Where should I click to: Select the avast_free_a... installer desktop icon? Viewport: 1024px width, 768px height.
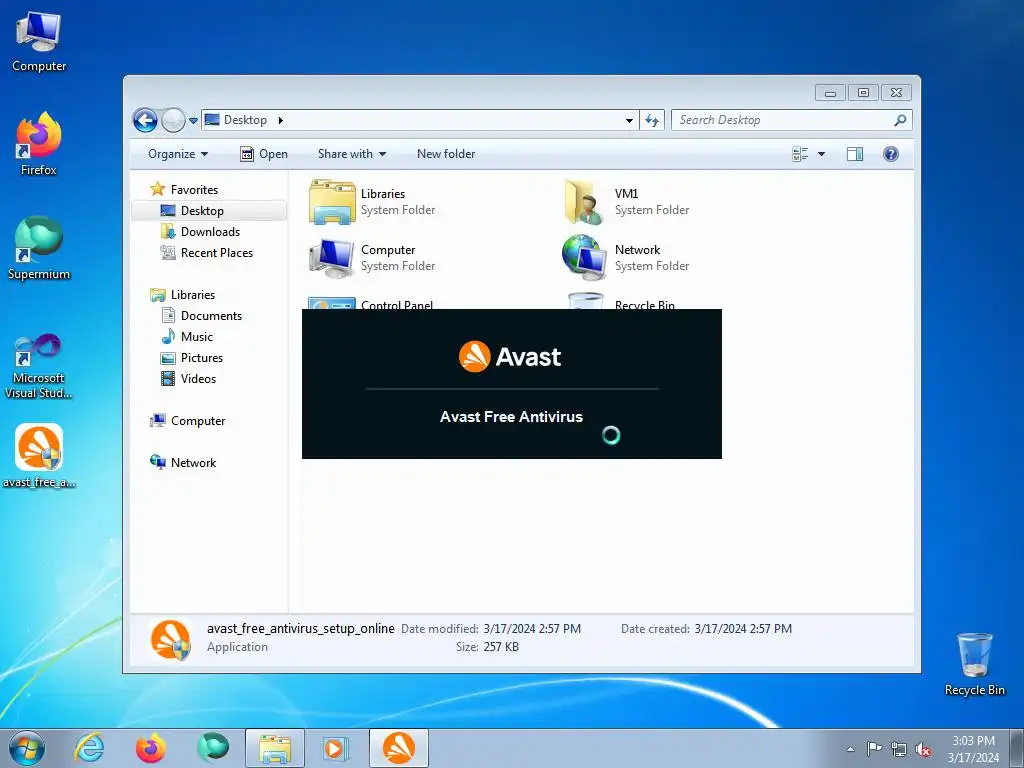click(x=39, y=456)
